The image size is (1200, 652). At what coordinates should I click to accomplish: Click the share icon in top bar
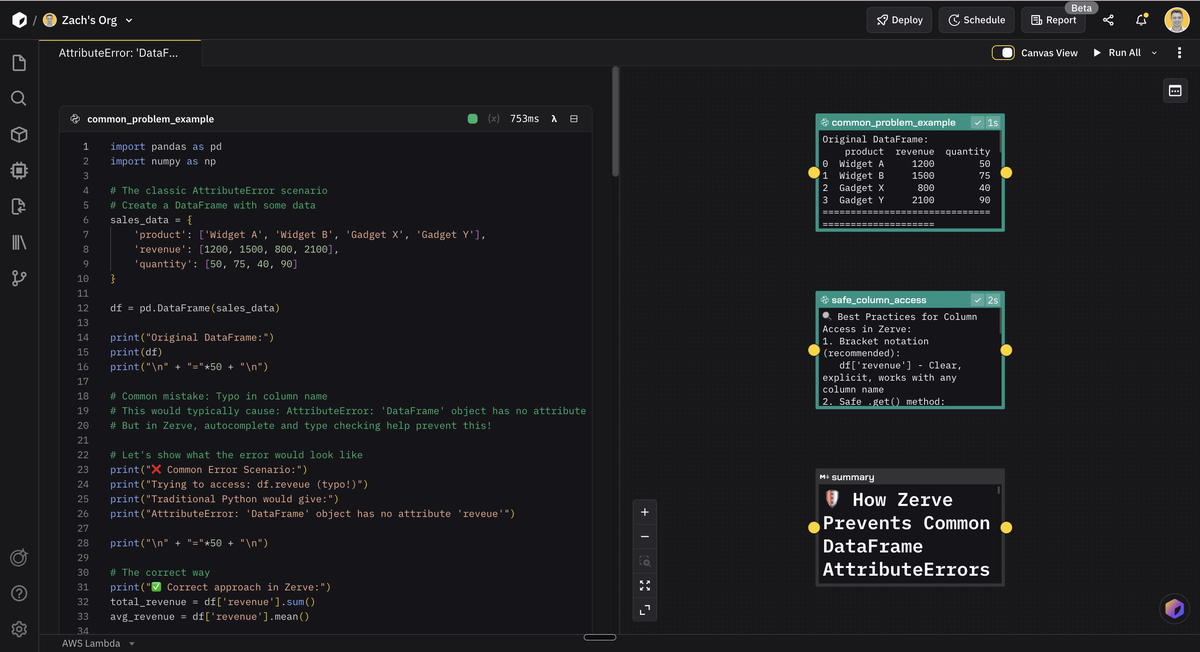point(1108,20)
